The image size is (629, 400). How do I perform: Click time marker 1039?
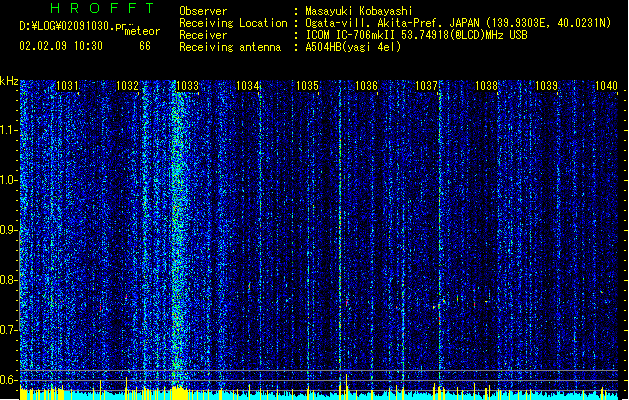[546, 86]
